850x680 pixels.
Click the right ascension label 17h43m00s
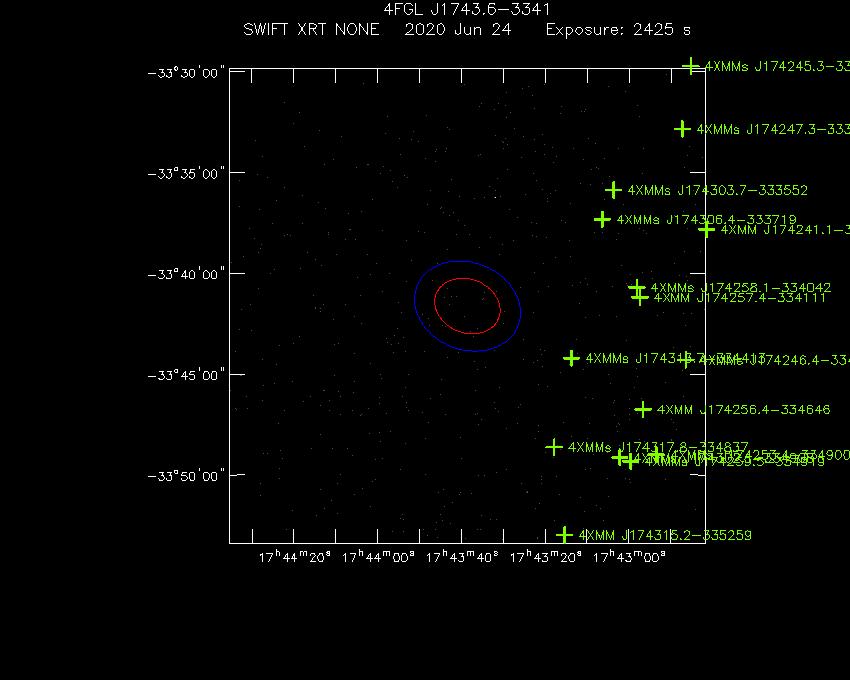tap(629, 557)
